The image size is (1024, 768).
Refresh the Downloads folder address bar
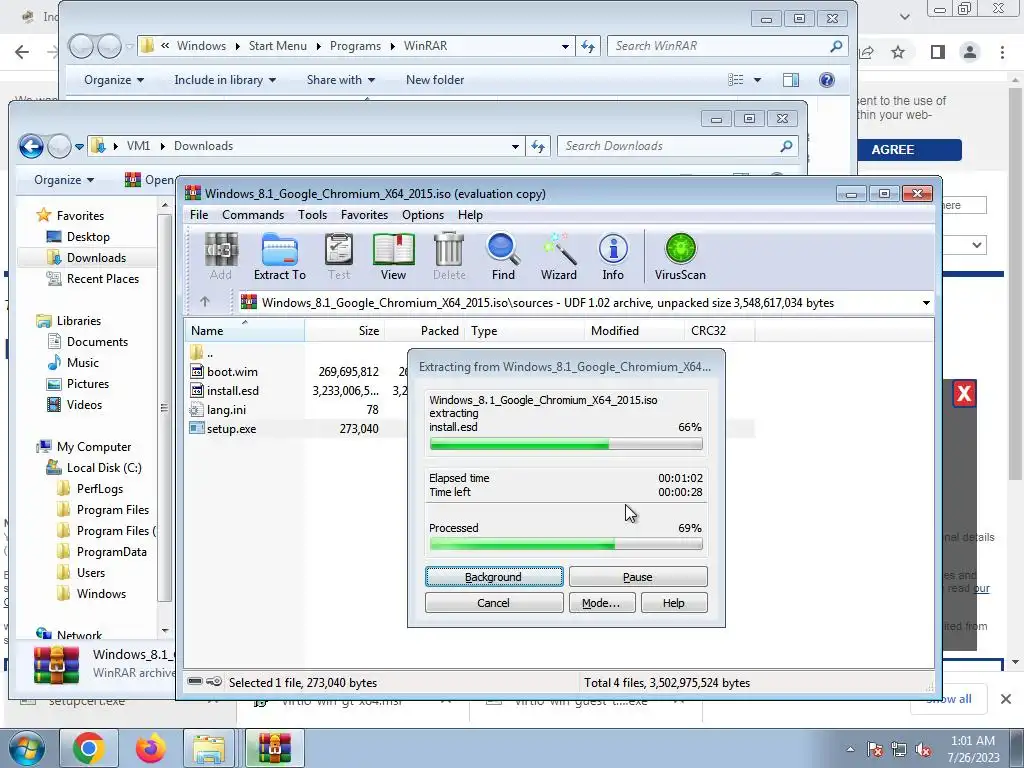538,146
